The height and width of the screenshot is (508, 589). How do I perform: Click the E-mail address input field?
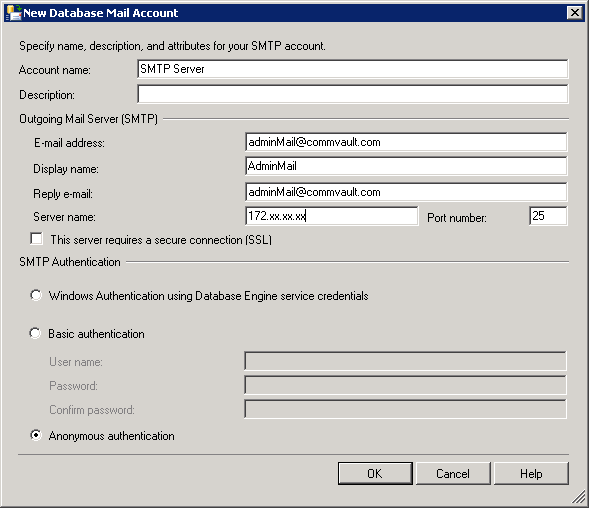tap(406, 142)
